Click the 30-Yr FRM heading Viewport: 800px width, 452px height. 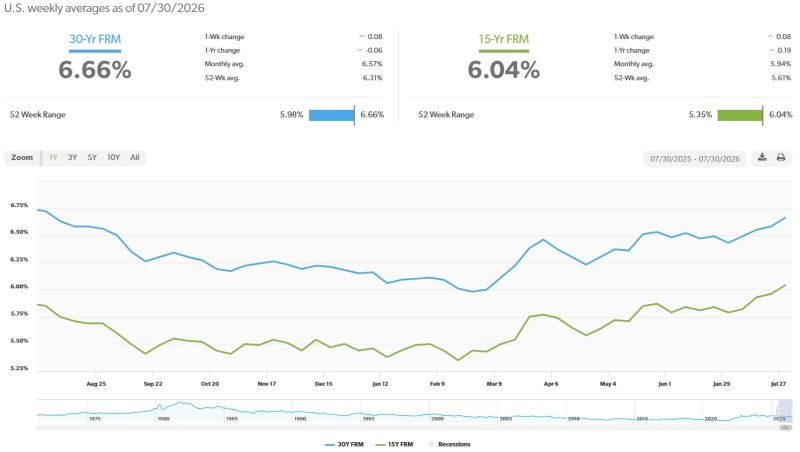[x=95, y=39]
